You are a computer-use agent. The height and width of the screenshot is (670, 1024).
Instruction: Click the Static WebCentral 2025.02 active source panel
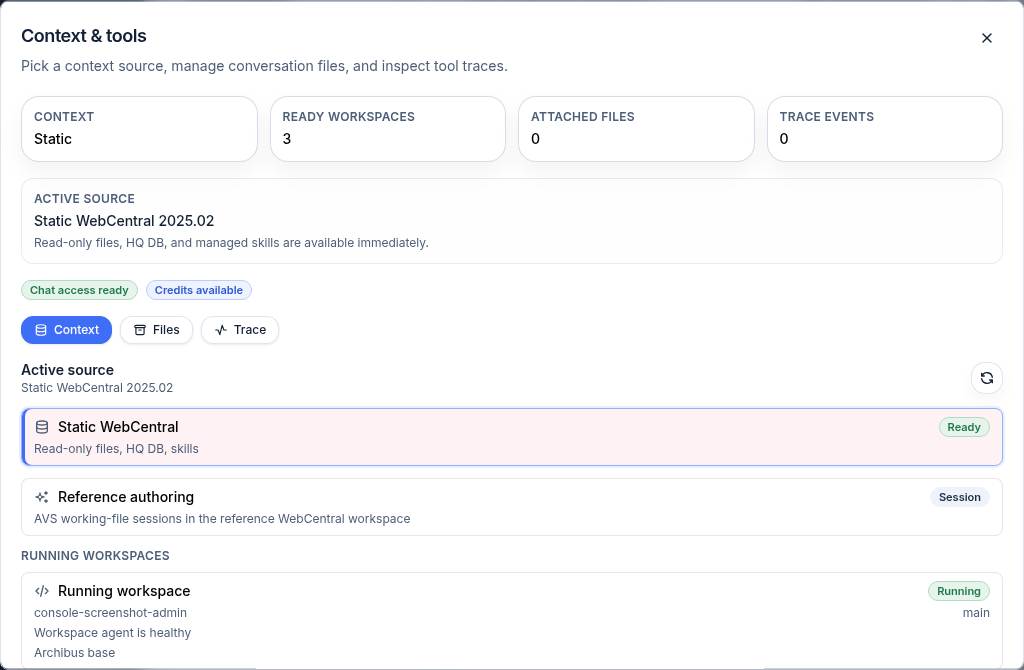[512, 221]
